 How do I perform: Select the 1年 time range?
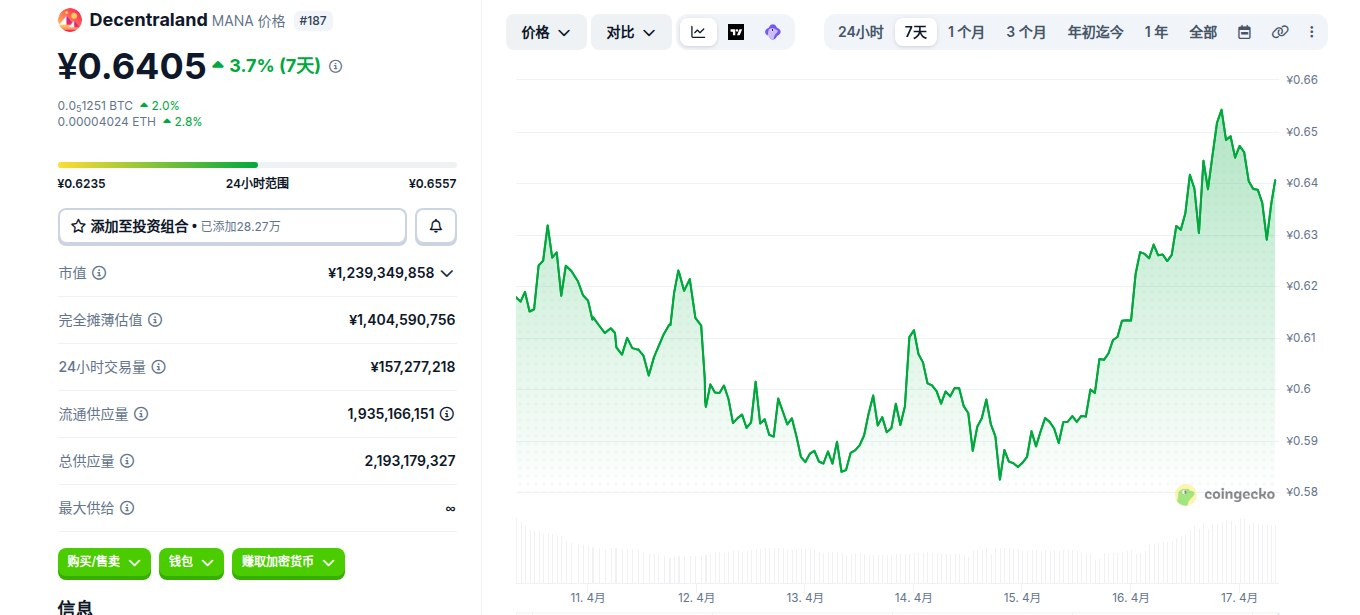[x=1156, y=32]
